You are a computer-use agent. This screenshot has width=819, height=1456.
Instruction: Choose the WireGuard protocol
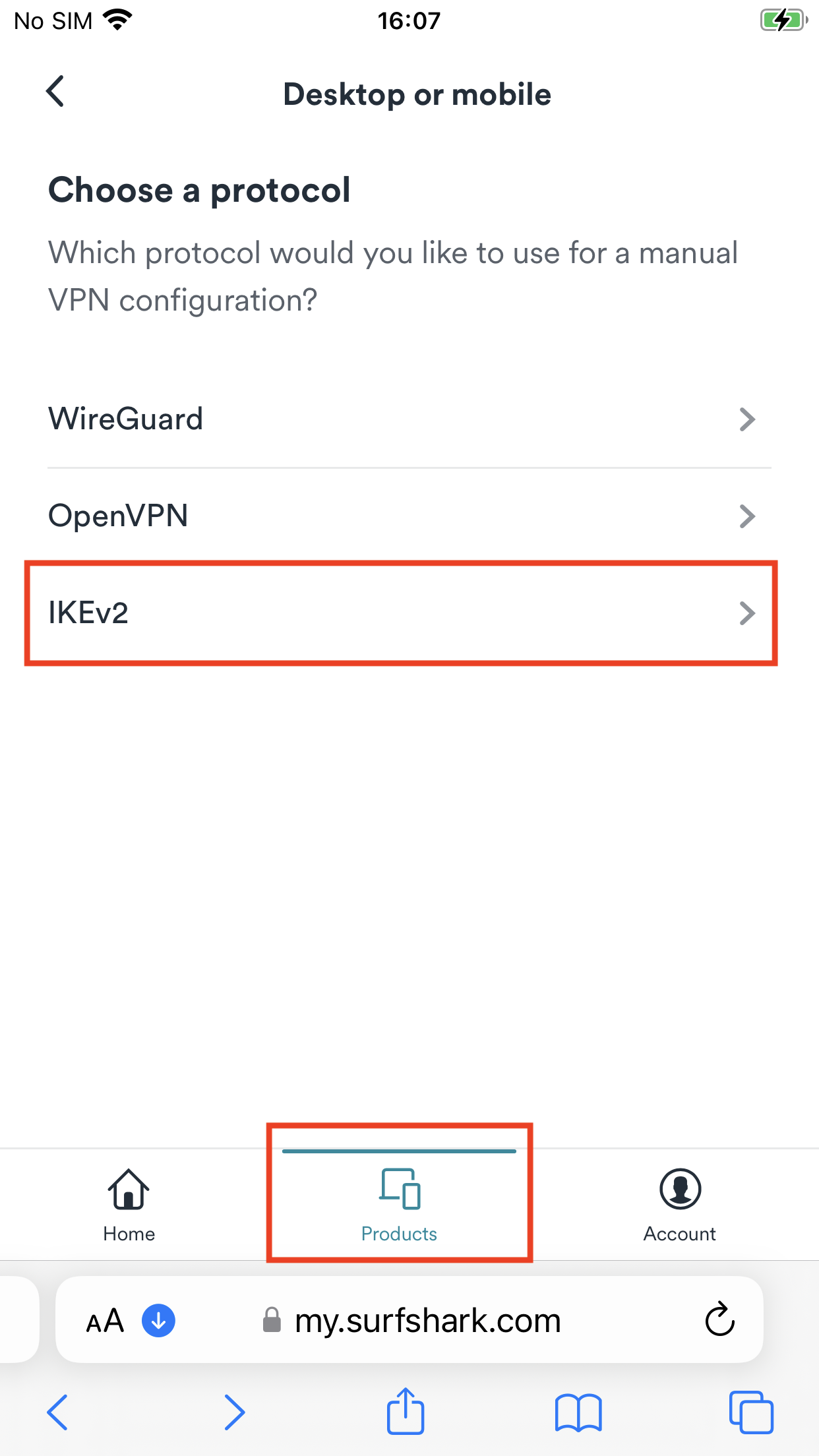click(x=126, y=419)
